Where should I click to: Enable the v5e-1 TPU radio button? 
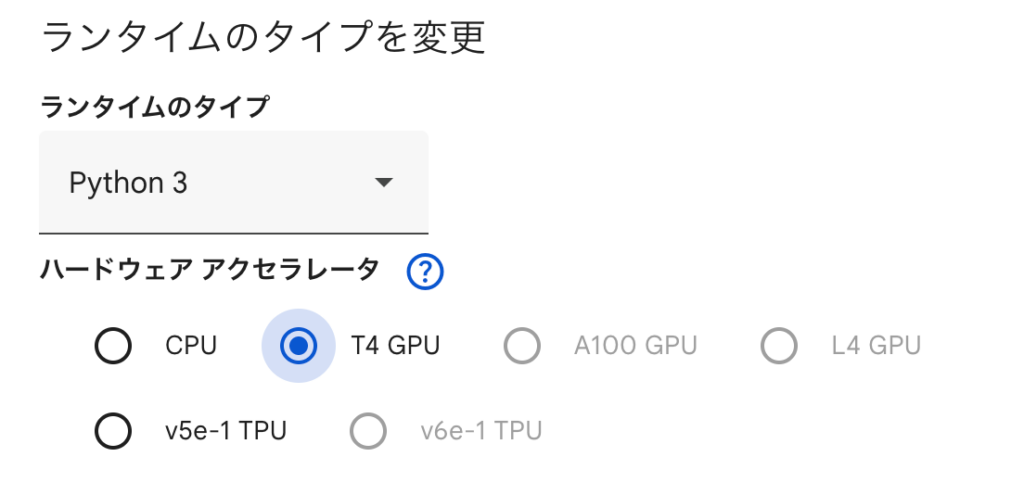coord(113,431)
